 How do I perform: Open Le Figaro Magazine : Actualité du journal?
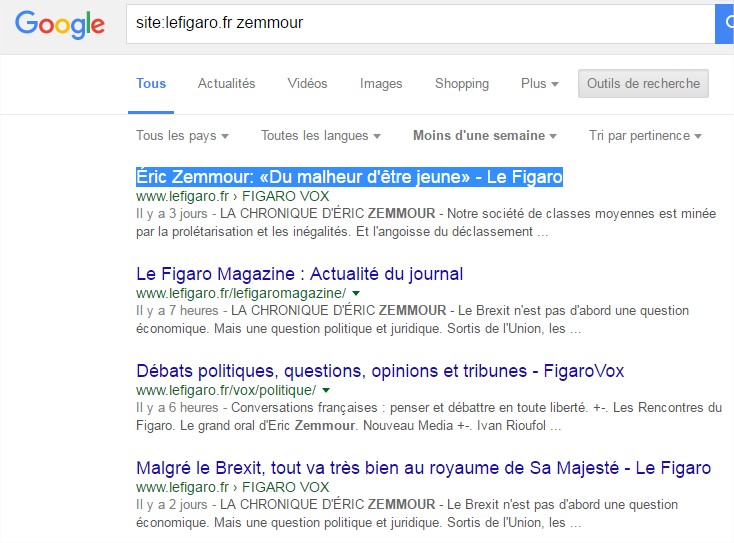300,274
